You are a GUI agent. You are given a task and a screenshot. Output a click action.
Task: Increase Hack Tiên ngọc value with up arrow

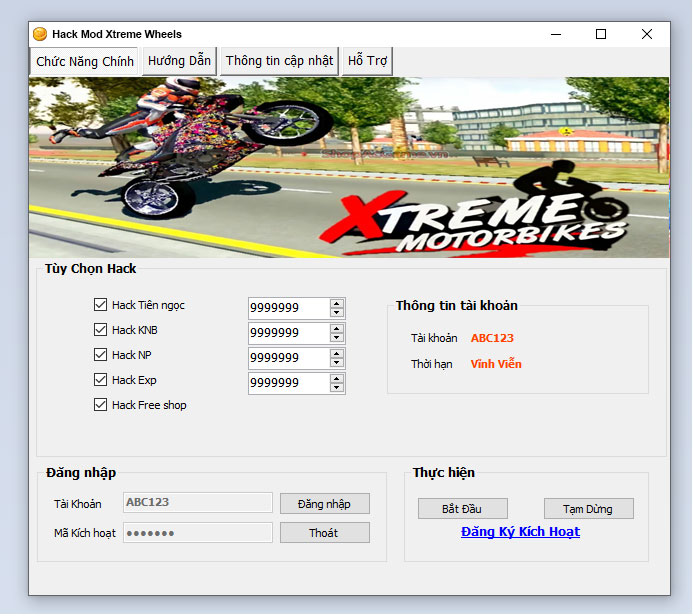pyautogui.click(x=337, y=304)
